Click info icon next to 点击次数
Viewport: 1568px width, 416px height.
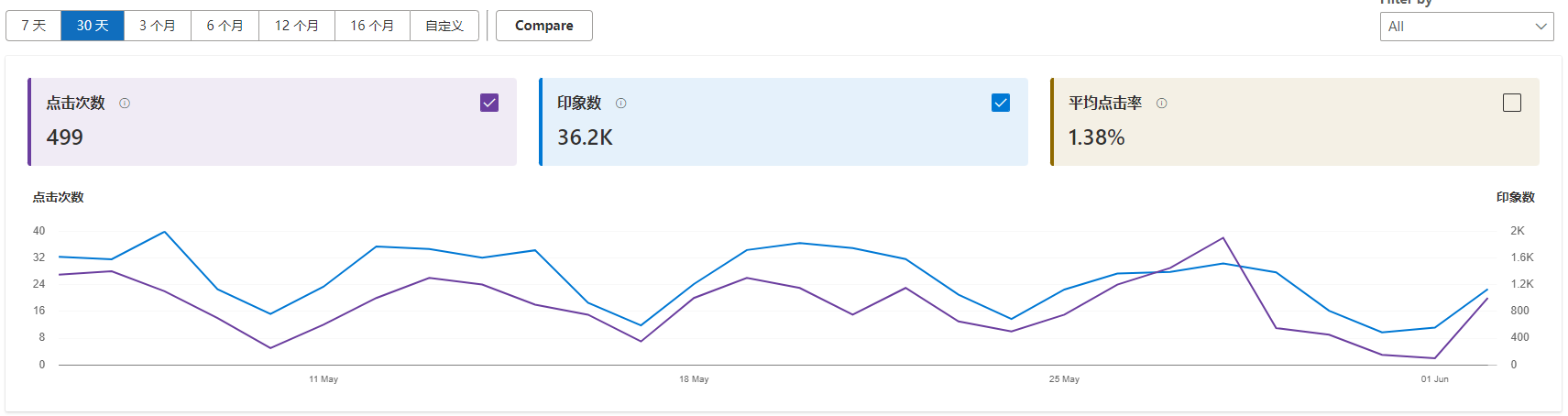pos(125,104)
